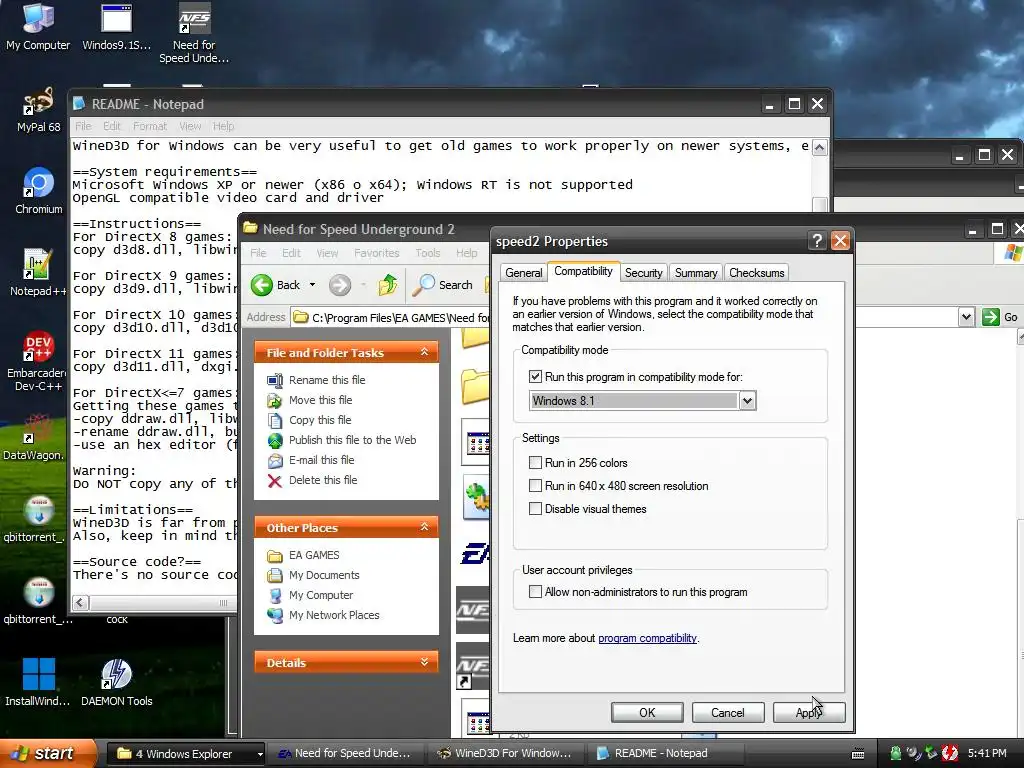The height and width of the screenshot is (768, 1024).
Task: Open My Computer desktop icon
Action: coord(38,26)
